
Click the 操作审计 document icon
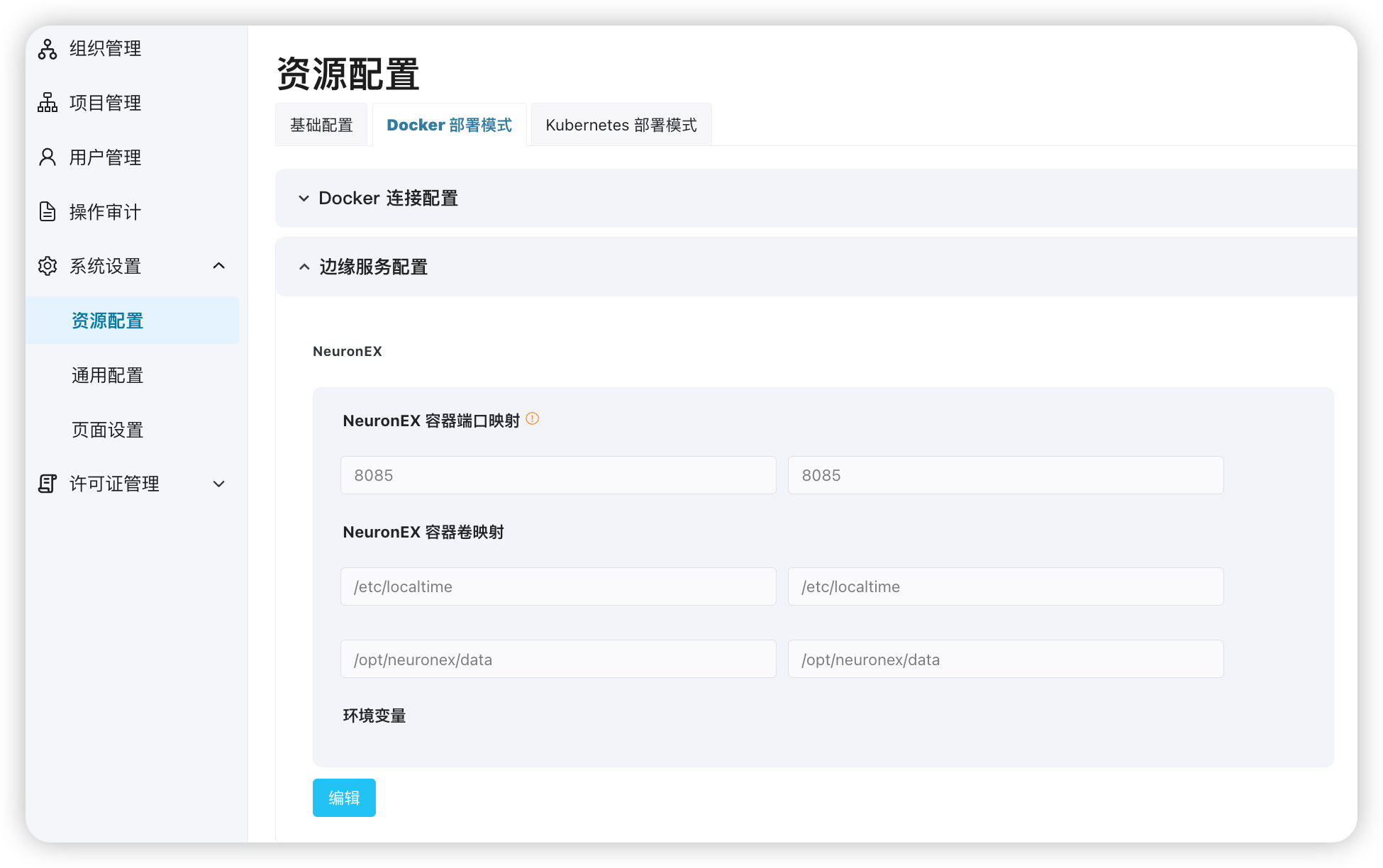[x=48, y=211]
